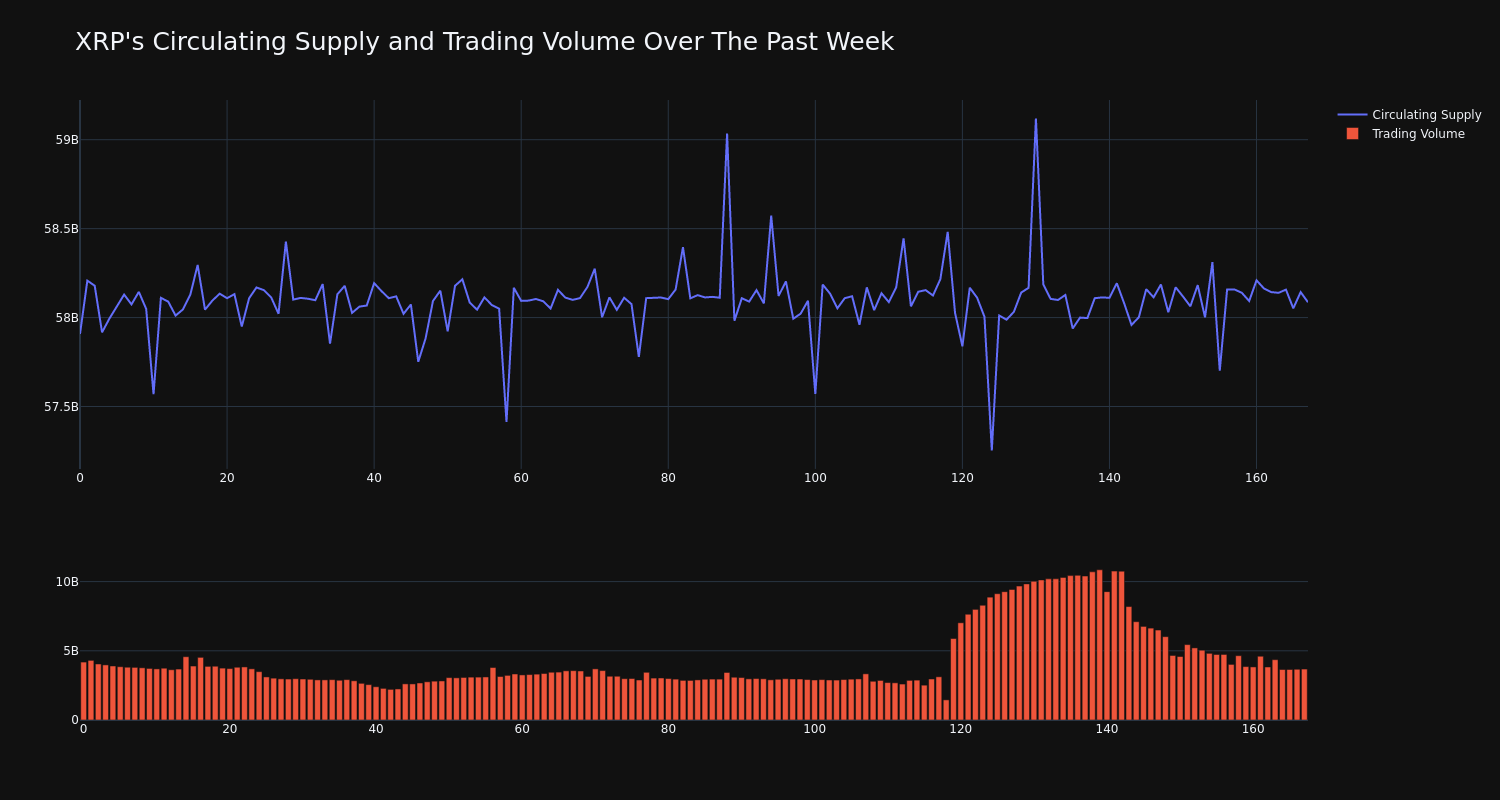Click the tallest volume bar near x=139
Image resolution: width=1500 pixels, height=800 pixels.
[1100, 645]
